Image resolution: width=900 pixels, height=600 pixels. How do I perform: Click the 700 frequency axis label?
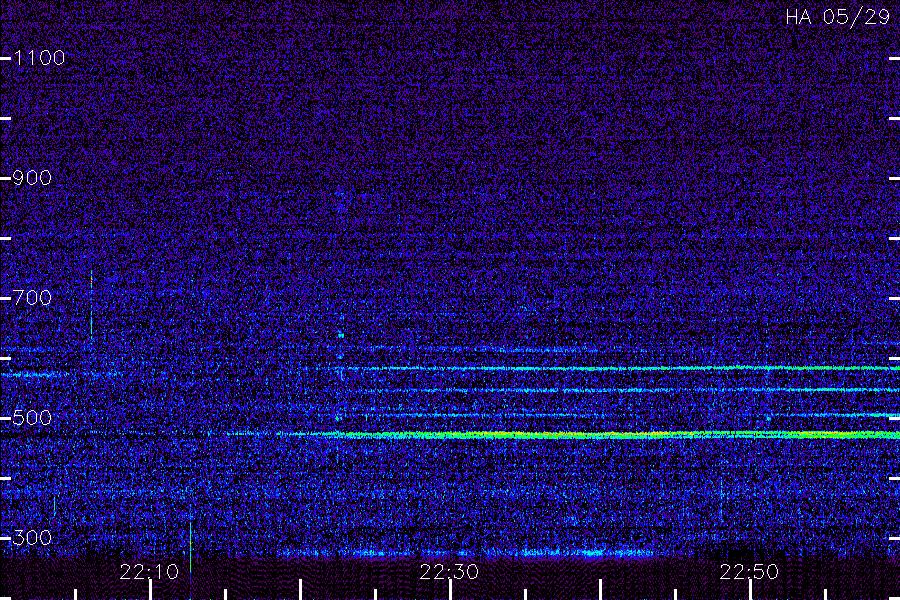pos(32,297)
